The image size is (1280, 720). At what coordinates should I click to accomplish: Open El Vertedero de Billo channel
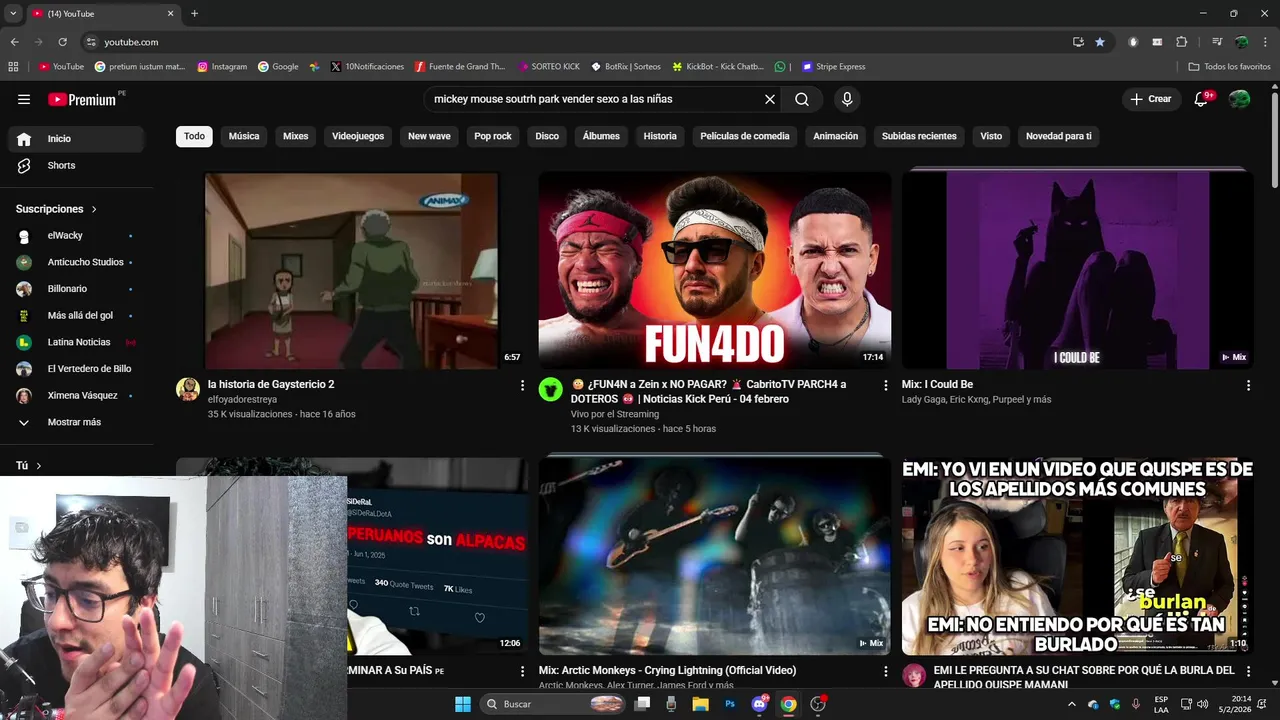coord(76,369)
